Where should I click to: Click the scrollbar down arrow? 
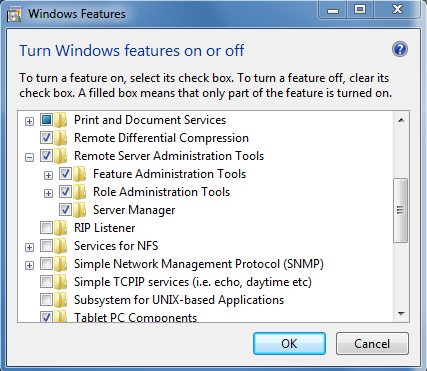click(x=401, y=314)
